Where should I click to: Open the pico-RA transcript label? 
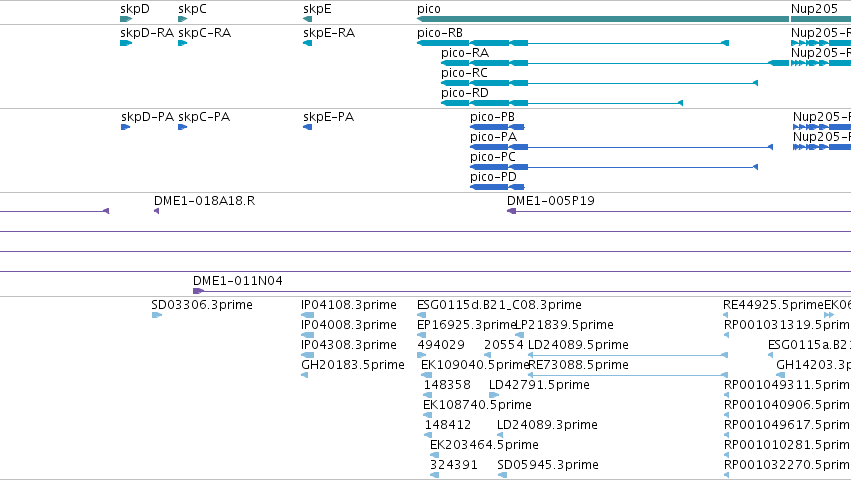point(465,53)
